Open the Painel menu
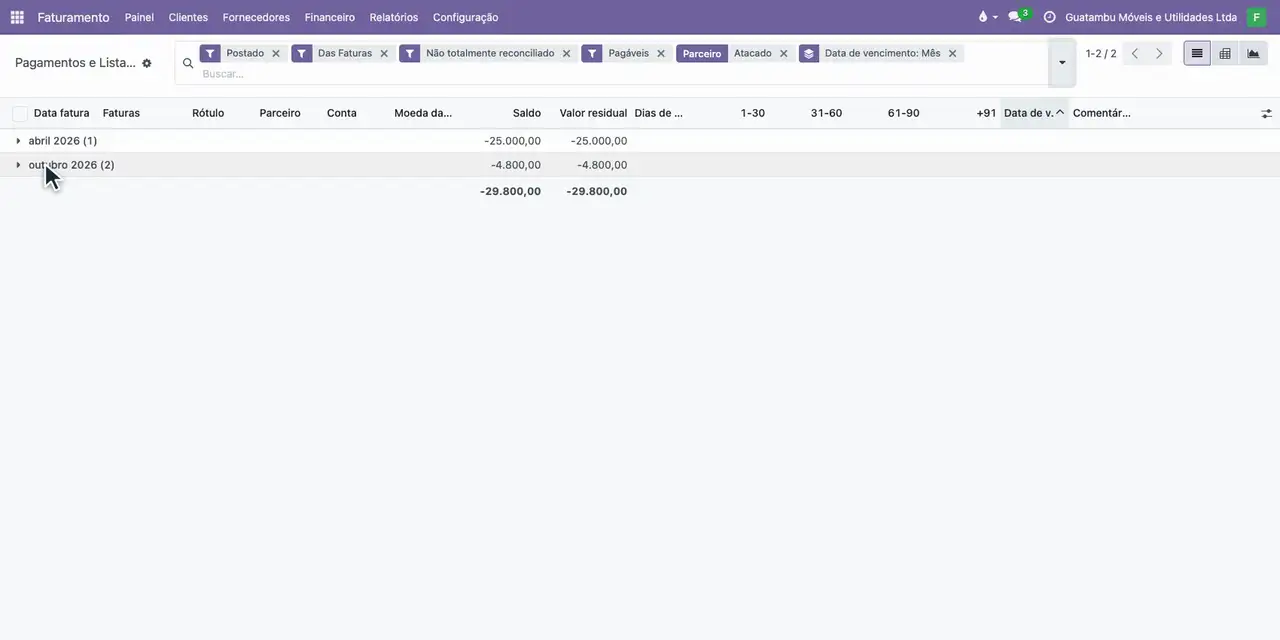 139,17
